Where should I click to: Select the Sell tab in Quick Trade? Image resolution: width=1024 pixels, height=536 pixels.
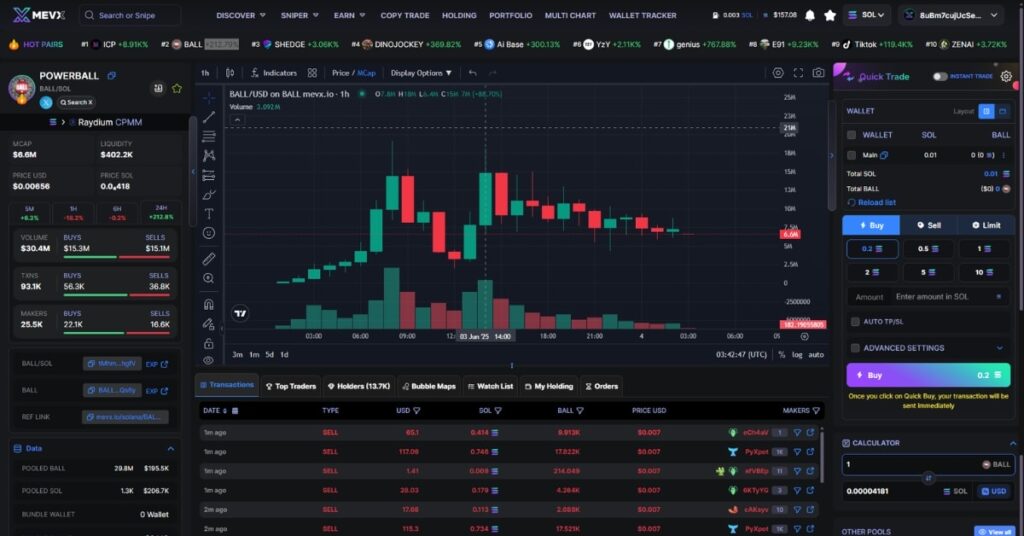[x=929, y=225]
